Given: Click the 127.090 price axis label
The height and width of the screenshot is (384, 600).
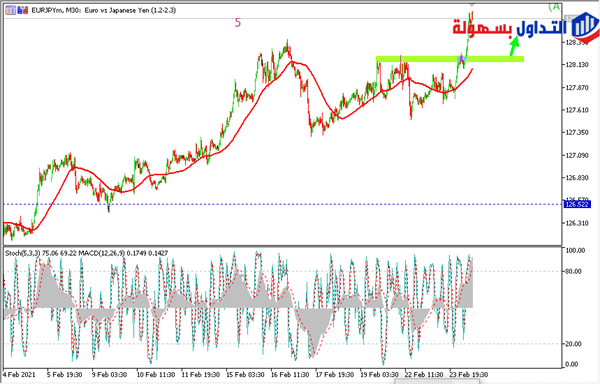Looking at the screenshot, I should pyautogui.click(x=577, y=155).
